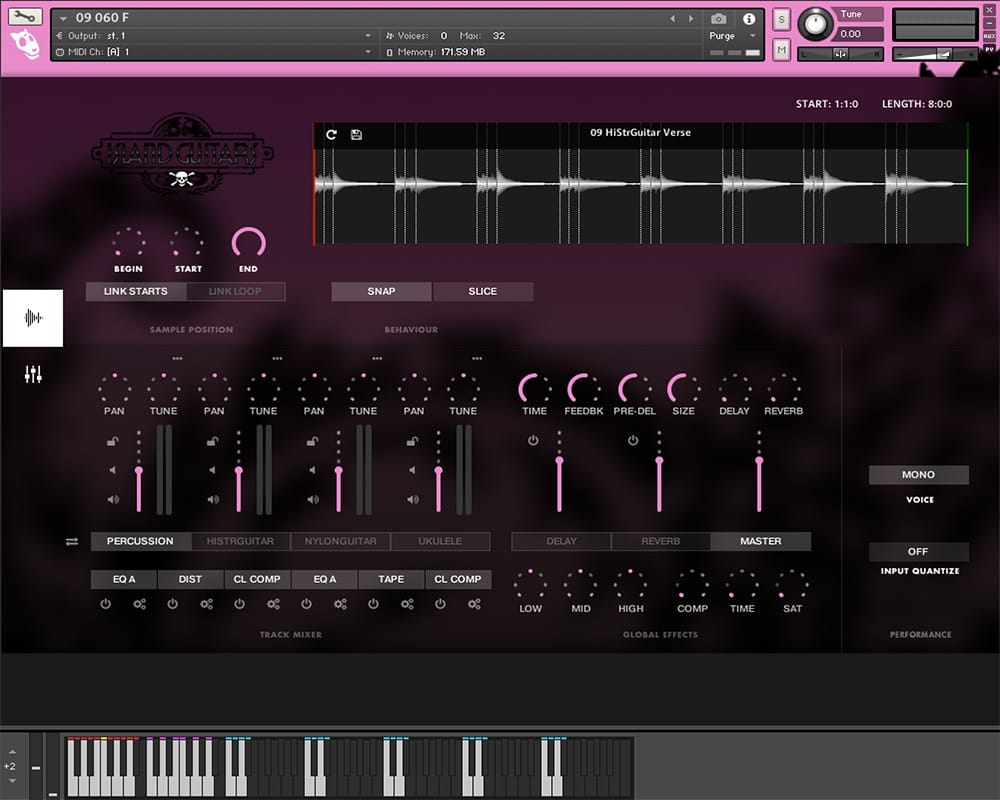
Task: Open settings gears under the DIST effect
Action: (x=207, y=604)
